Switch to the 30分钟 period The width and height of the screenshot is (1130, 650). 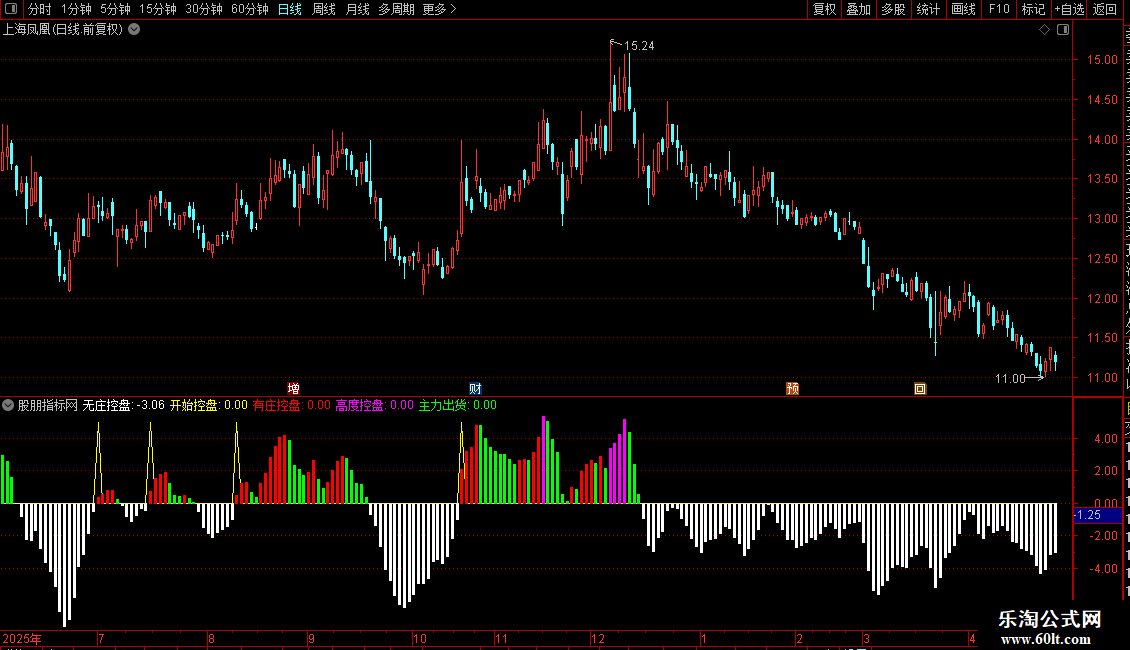pos(204,9)
